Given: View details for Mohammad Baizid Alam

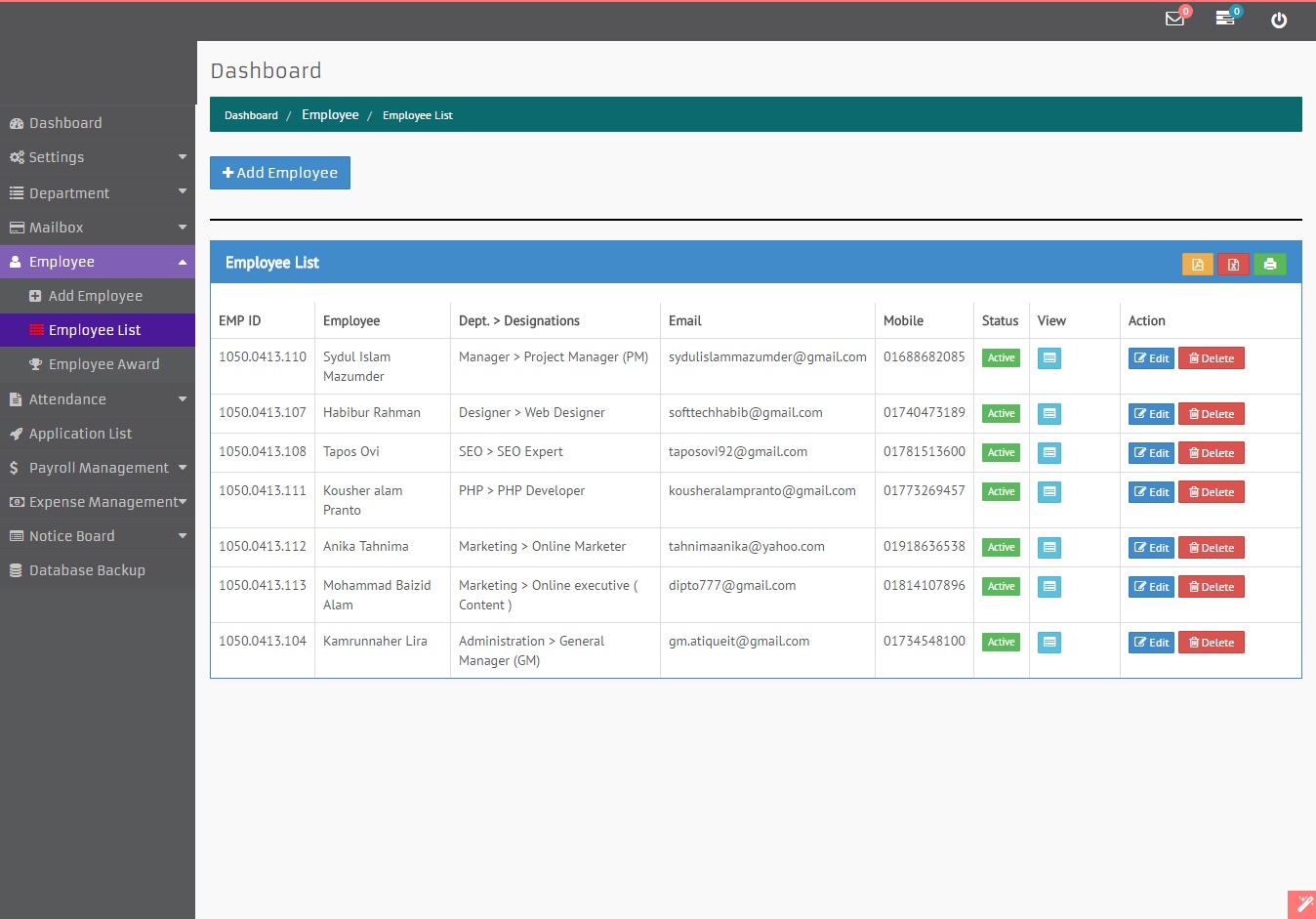Looking at the screenshot, I should pos(1049,587).
